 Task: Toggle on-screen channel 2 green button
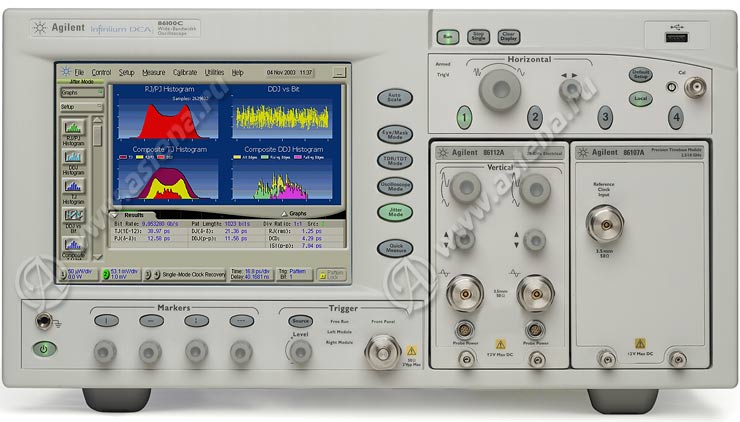107,274
